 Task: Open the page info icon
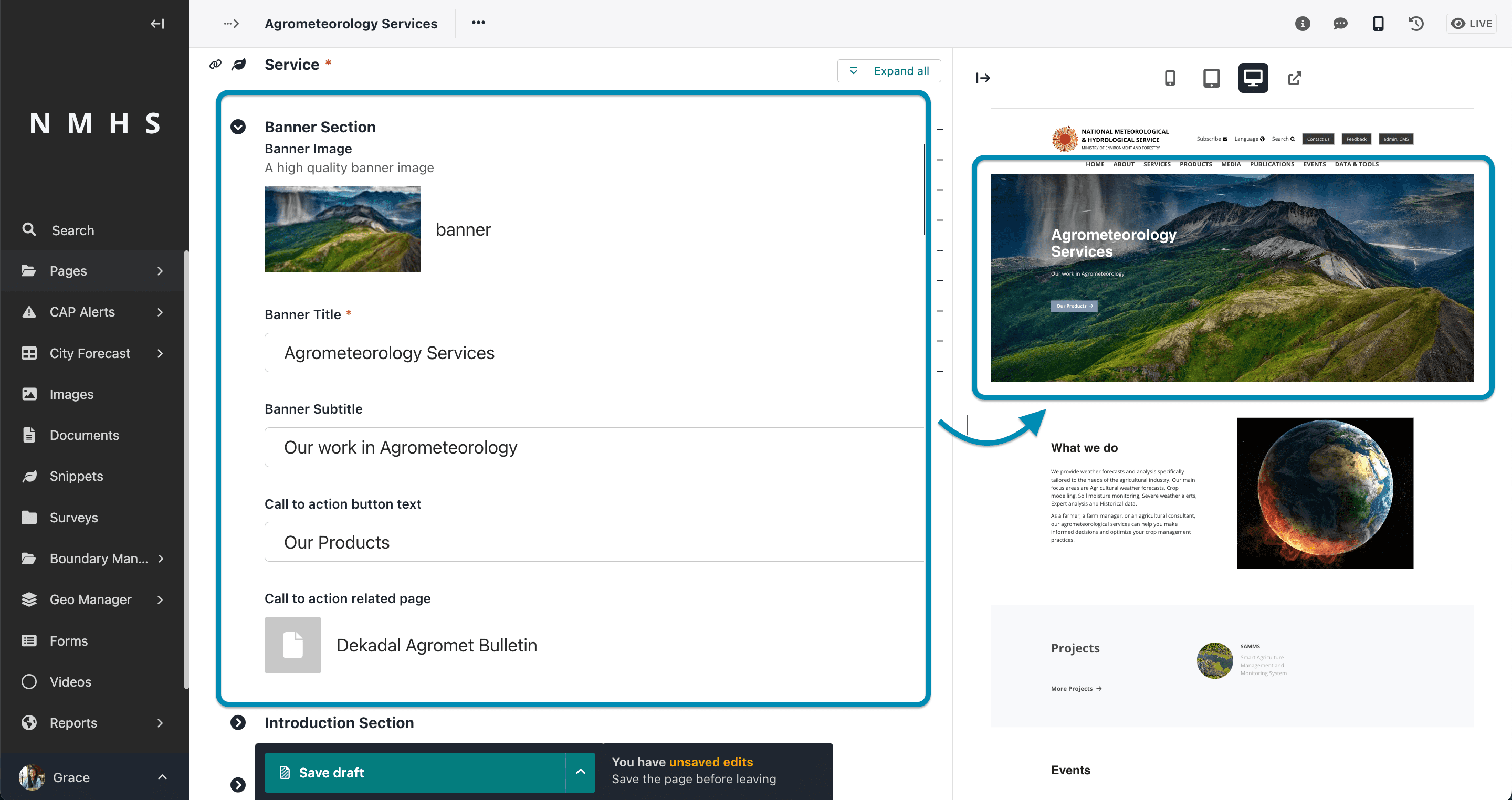(1303, 24)
